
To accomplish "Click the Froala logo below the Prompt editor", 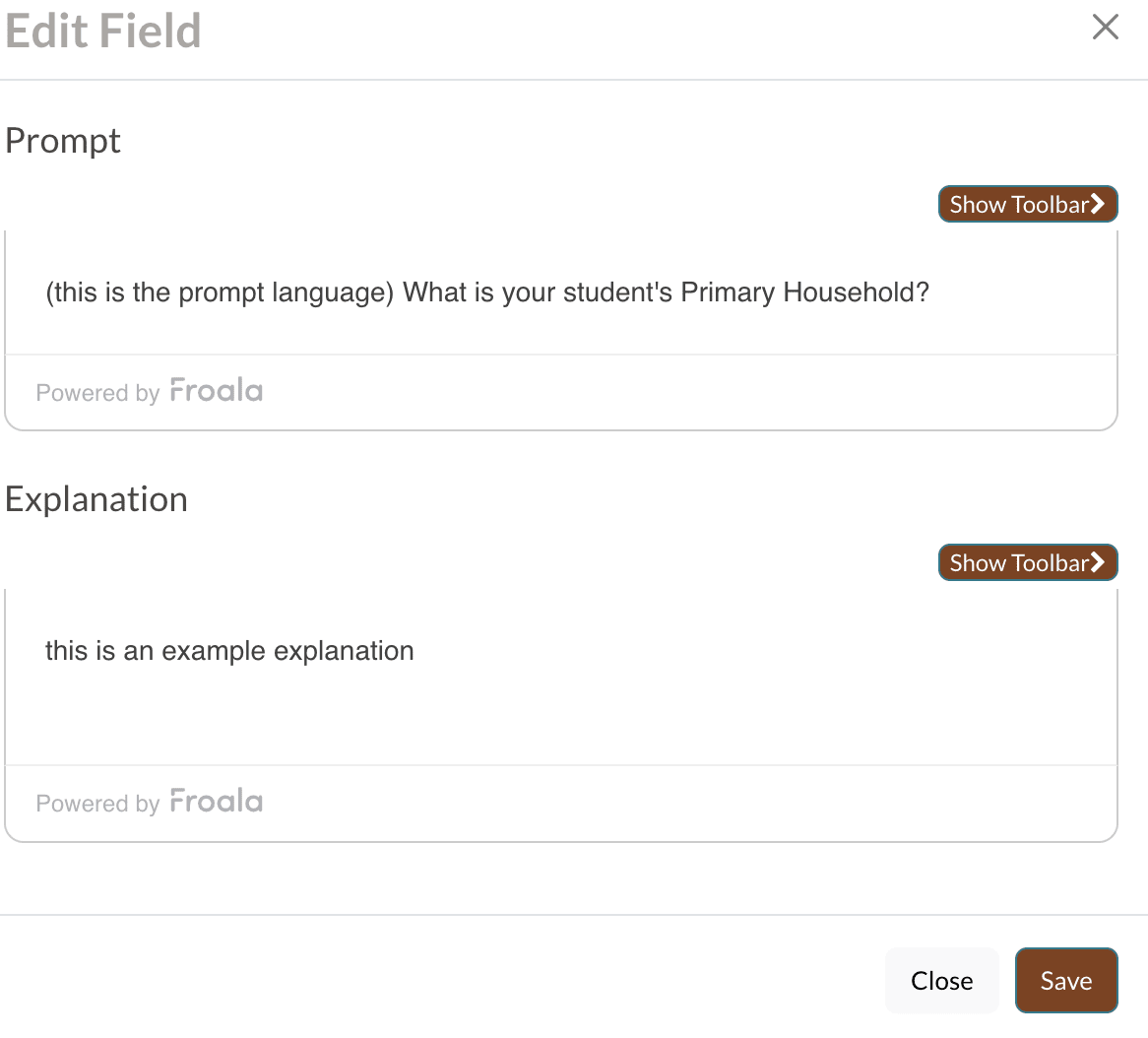I will (217, 391).
